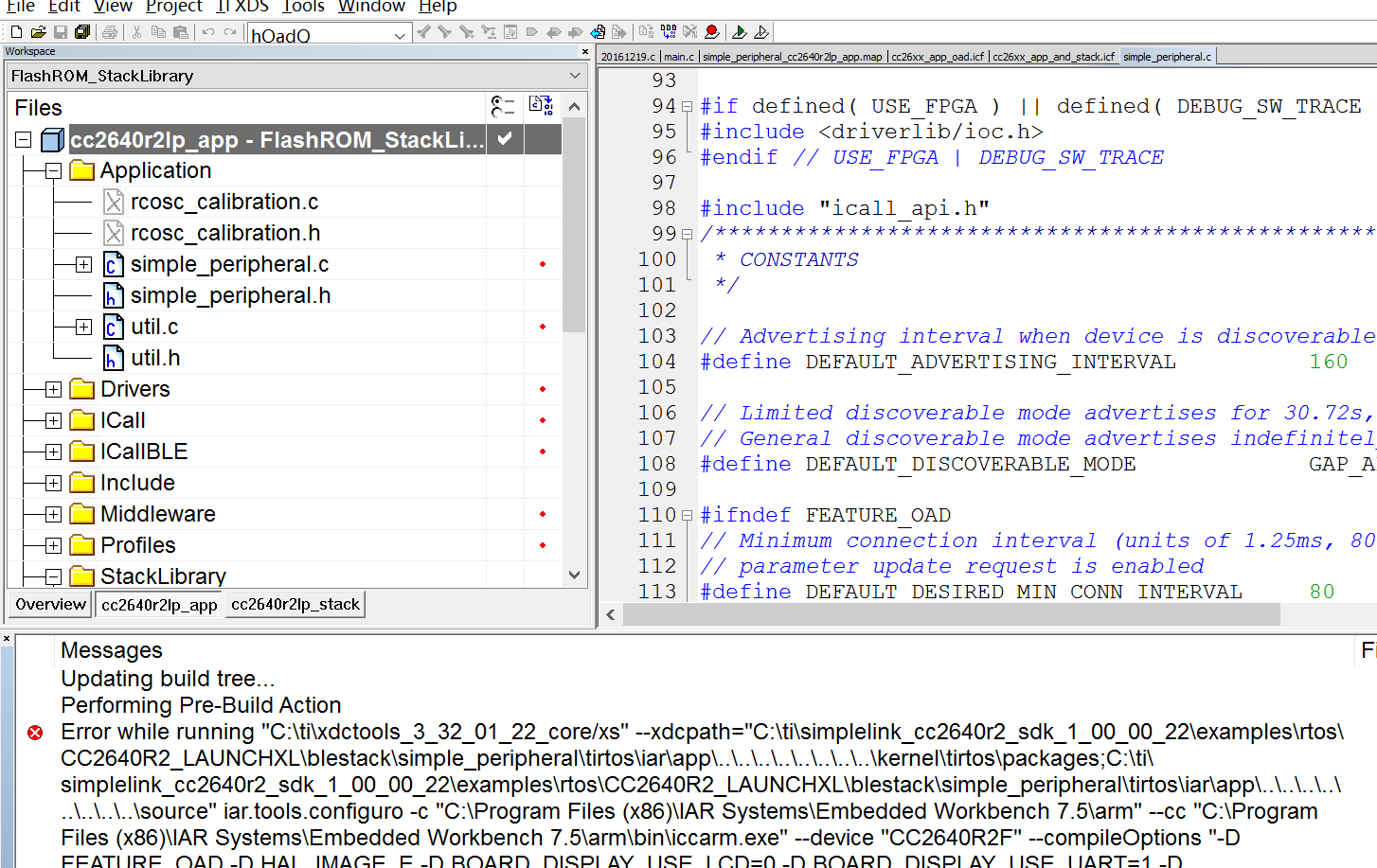Click the Debug without Downloading icon
This screenshot has height=868, width=1377.
pyautogui.click(x=761, y=32)
